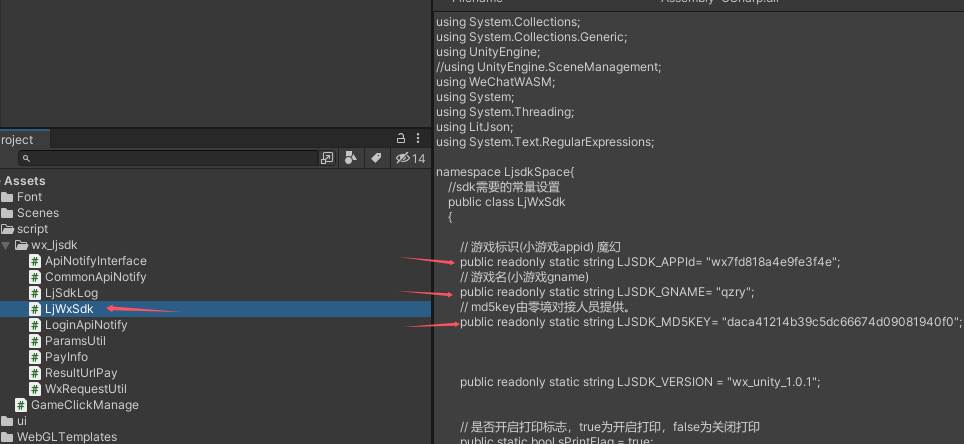The height and width of the screenshot is (444, 964).
Task: Select the ApiNotifyInterface script icon
Action: tap(35, 261)
